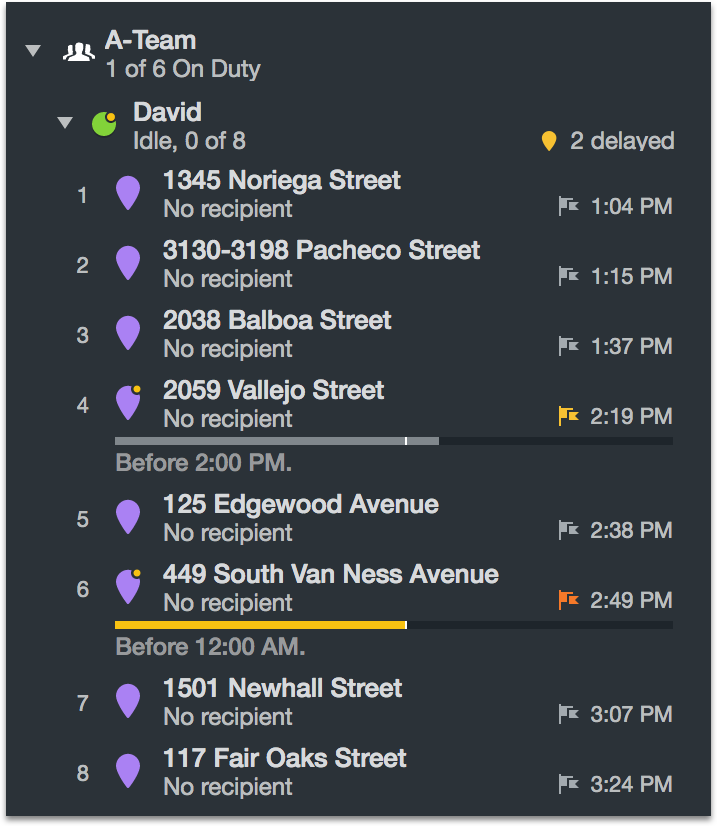Viewport: 717px width, 826px height.
Task: Click the gray flag at 1:04 PM
Action: click(568, 206)
